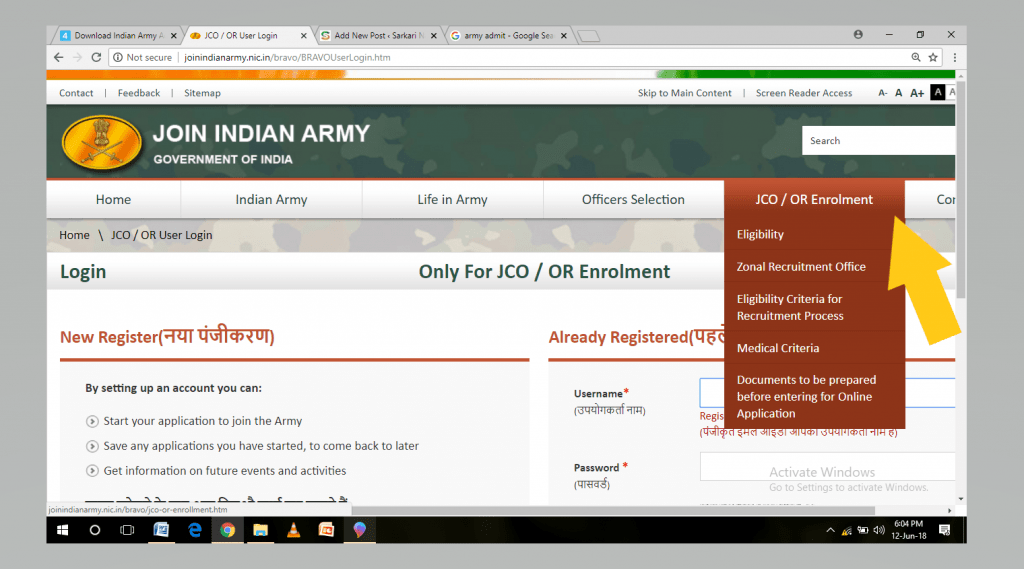Open Chrome three-dot menu
The width and height of the screenshot is (1024, 569).
coord(955,57)
